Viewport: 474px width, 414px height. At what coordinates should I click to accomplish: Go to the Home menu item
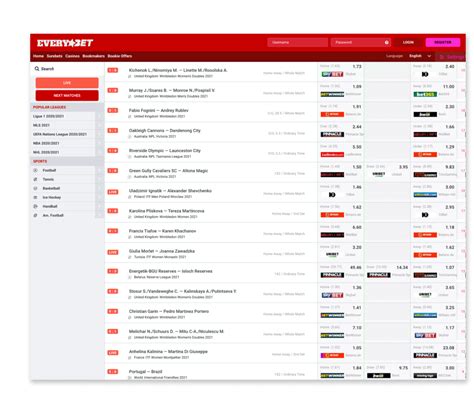pyautogui.click(x=38, y=56)
